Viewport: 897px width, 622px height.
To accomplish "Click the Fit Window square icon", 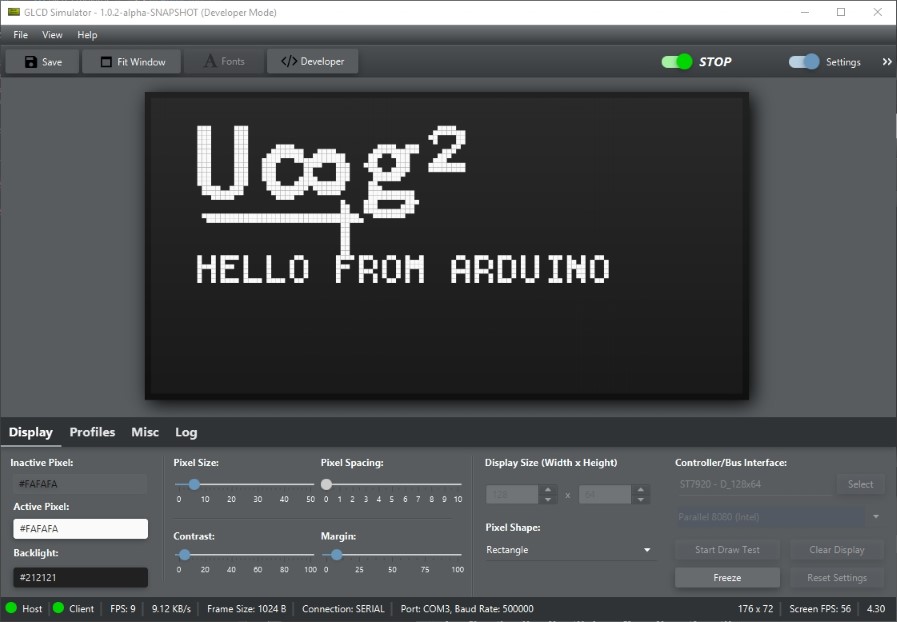I will click(106, 62).
